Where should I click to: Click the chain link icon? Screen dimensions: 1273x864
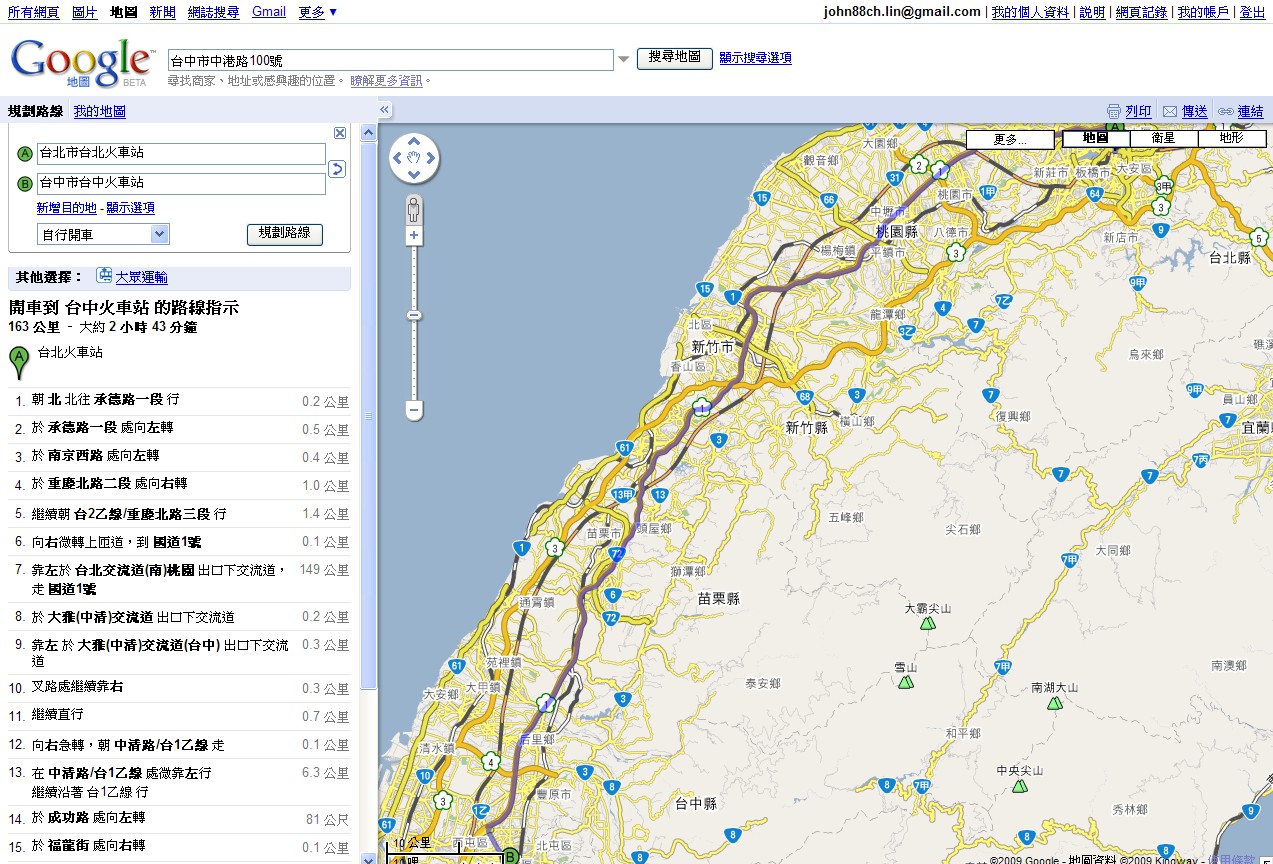(x=1225, y=112)
